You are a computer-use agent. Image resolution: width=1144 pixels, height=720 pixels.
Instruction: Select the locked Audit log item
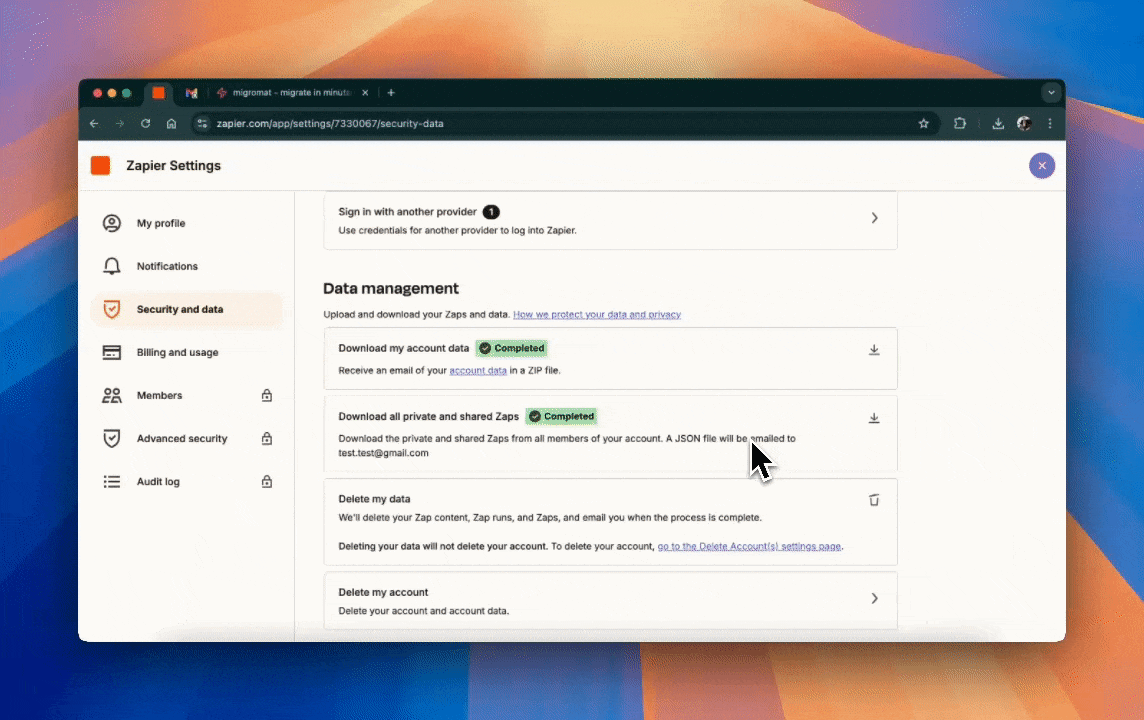click(158, 481)
